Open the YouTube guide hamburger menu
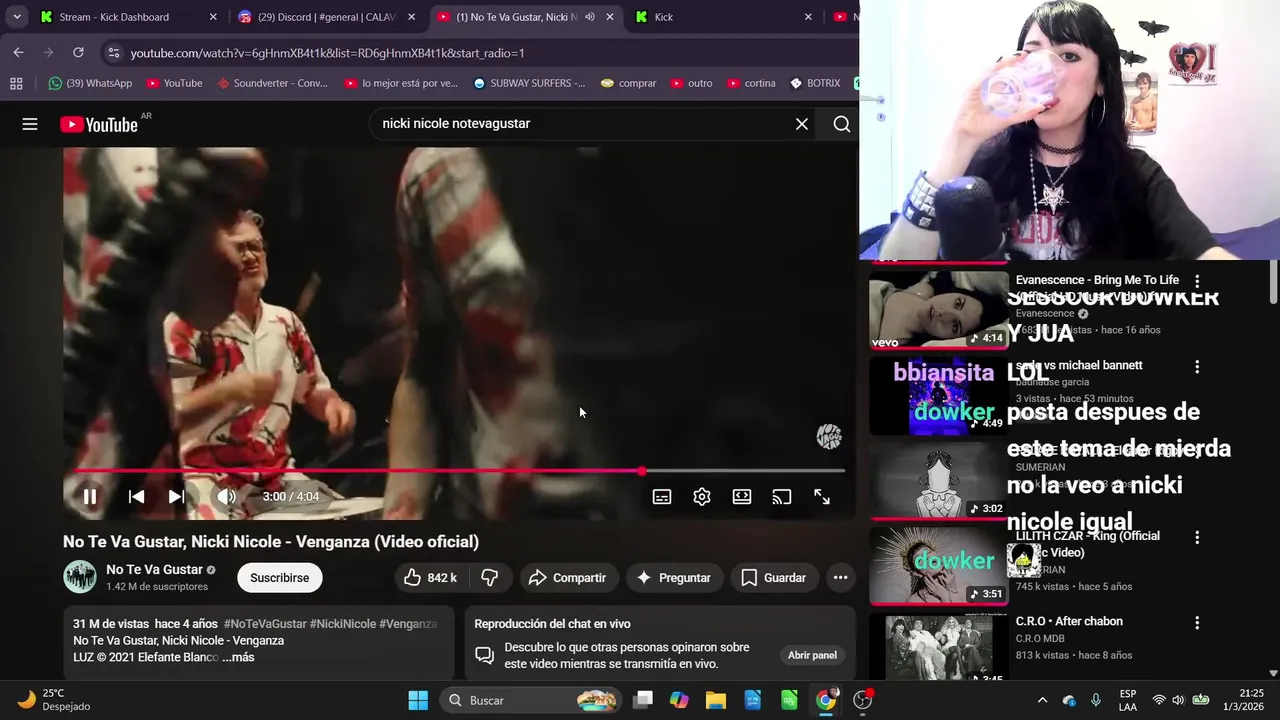The height and width of the screenshot is (720, 1280). click(x=30, y=124)
